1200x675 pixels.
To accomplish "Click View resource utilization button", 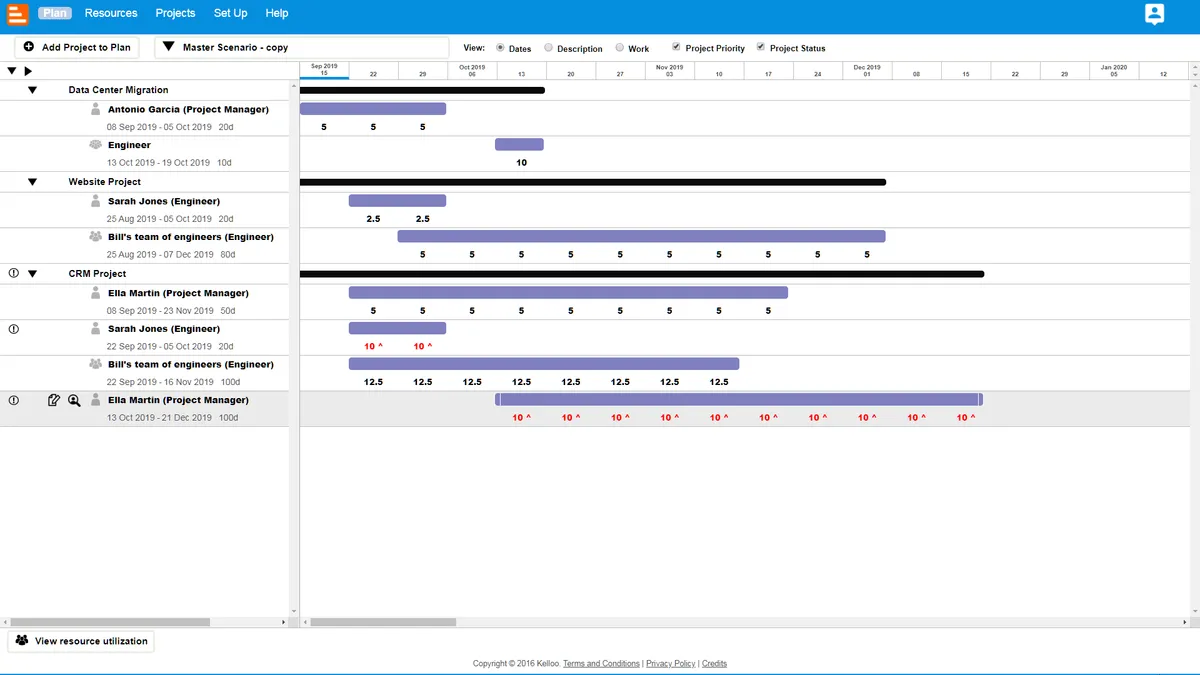I will tap(81, 641).
